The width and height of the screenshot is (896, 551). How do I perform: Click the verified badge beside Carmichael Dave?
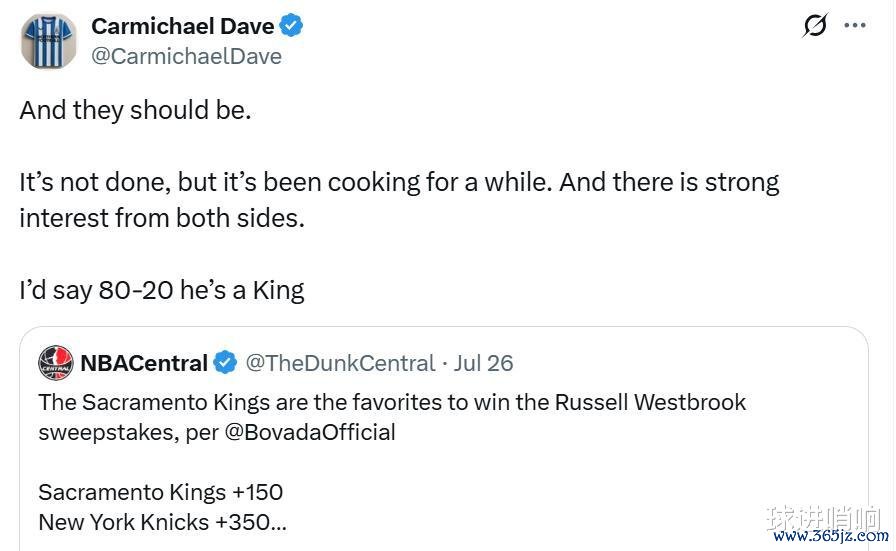click(x=291, y=26)
